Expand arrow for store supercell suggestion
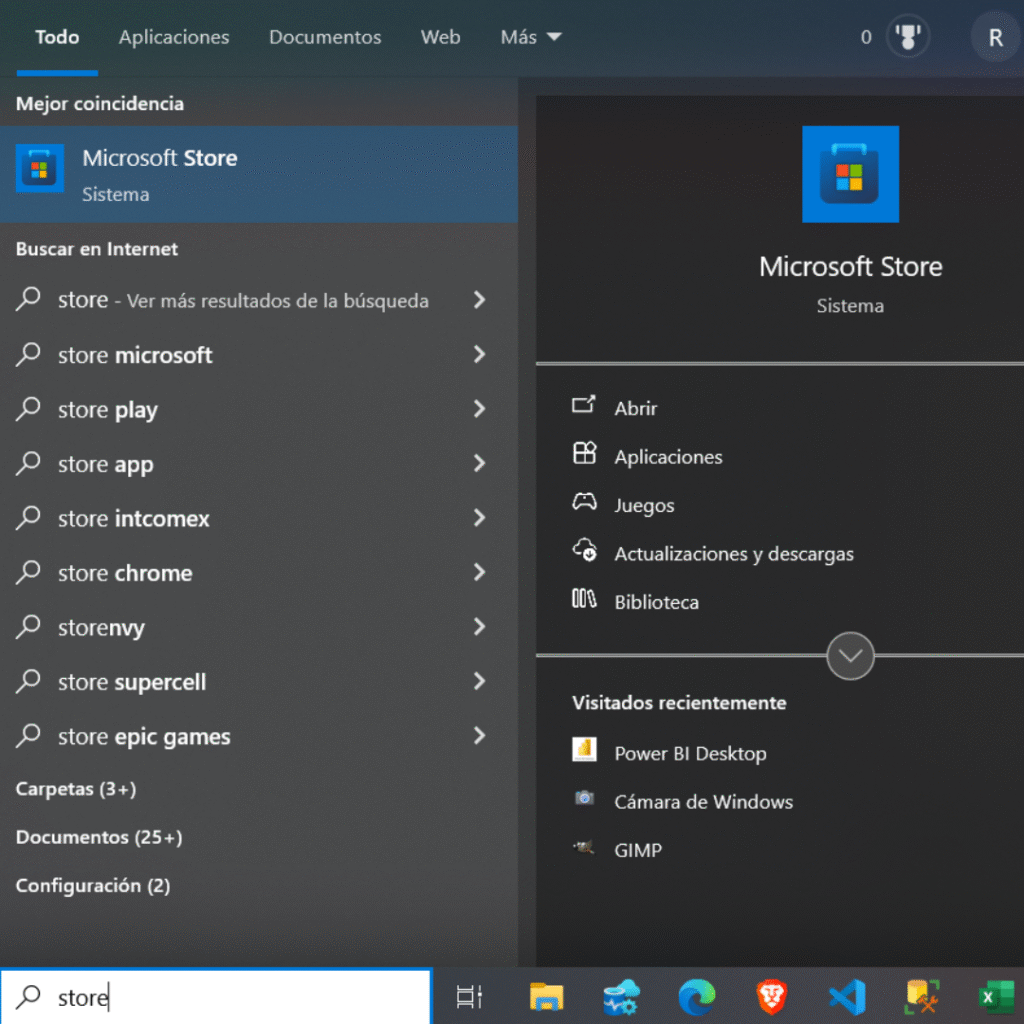The width and height of the screenshot is (1024, 1024). (x=479, y=681)
